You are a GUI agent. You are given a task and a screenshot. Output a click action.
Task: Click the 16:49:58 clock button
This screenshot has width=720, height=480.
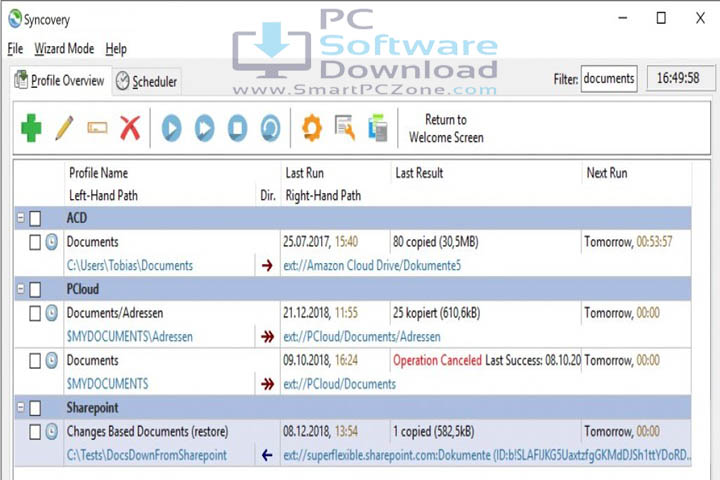click(x=679, y=78)
